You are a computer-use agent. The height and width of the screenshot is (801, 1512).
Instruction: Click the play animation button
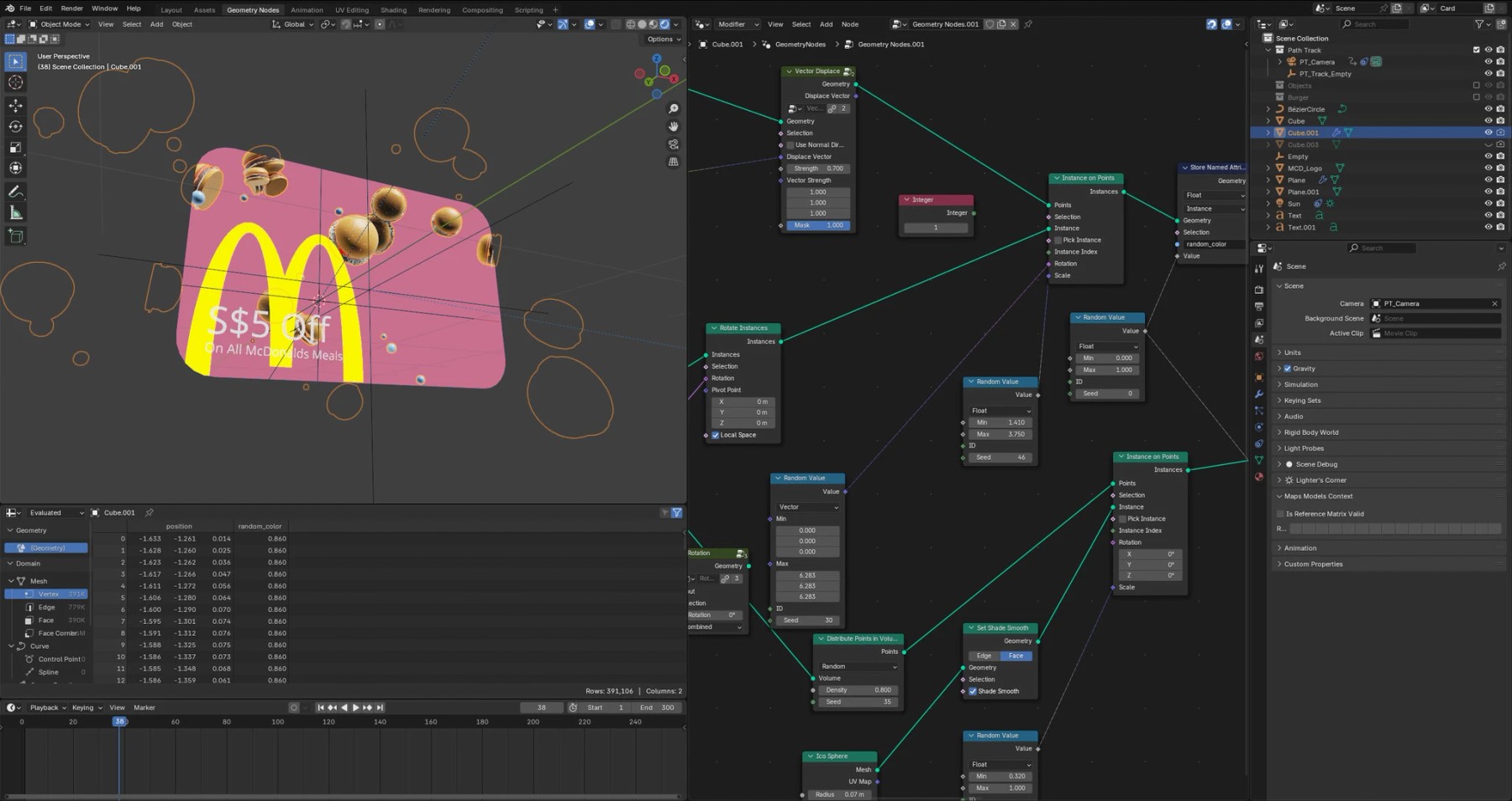click(x=355, y=708)
